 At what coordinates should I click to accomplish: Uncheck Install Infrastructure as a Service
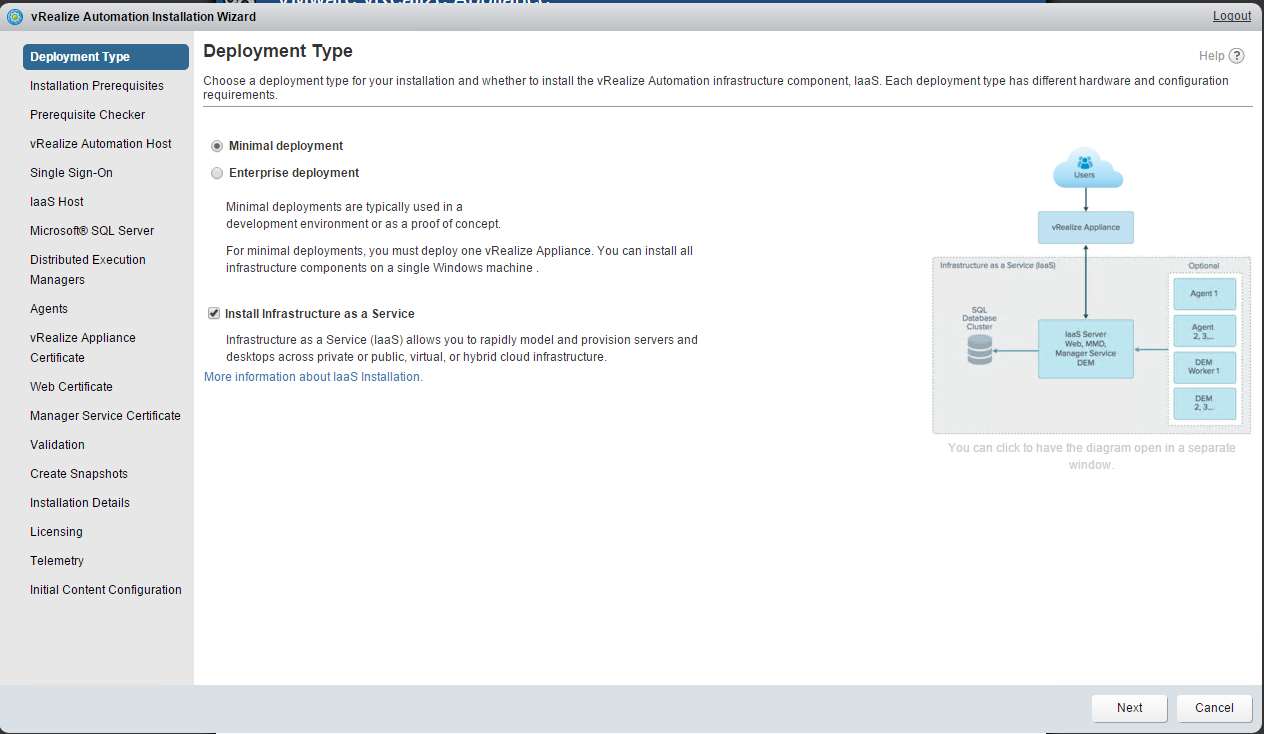click(214, 313)
